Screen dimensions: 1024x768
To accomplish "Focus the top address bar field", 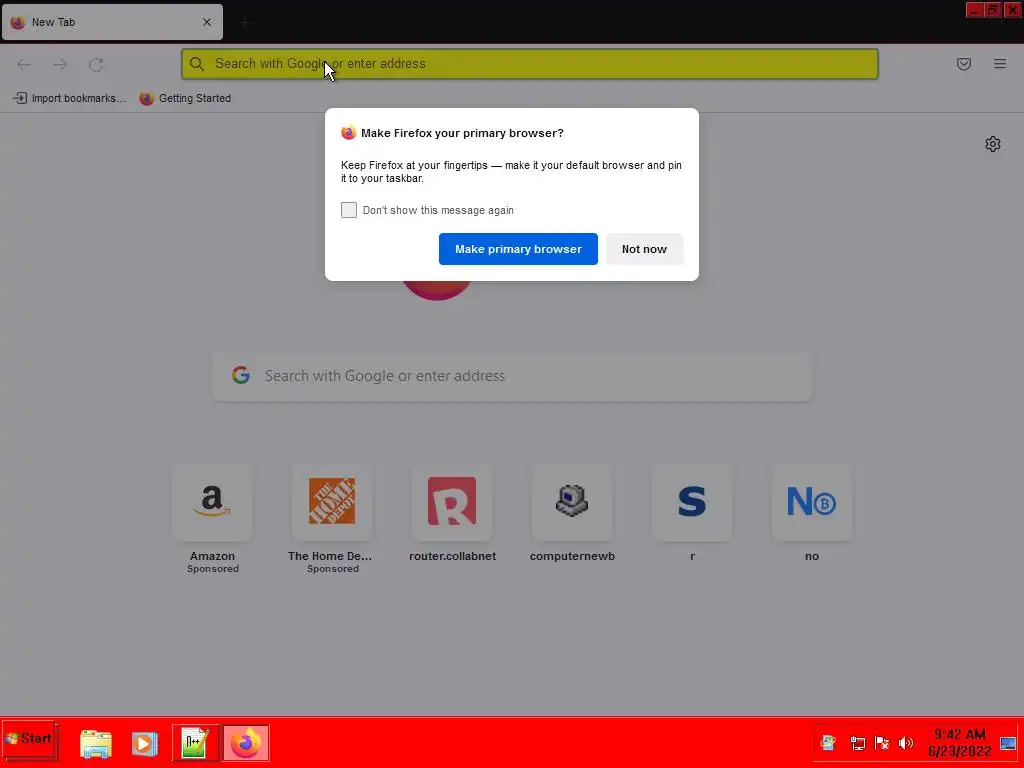I will coord(530,64).
